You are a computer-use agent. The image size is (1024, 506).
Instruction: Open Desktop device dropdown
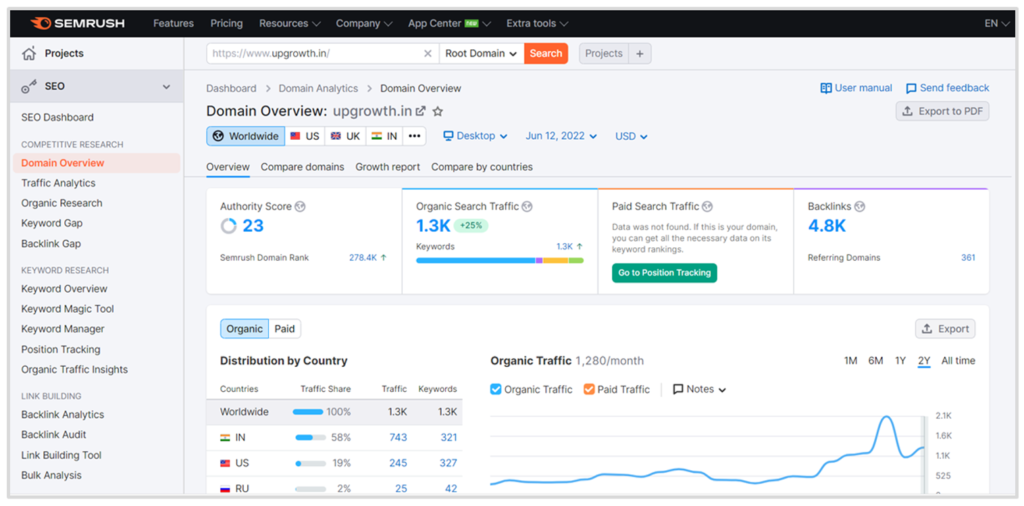[475, 136]
